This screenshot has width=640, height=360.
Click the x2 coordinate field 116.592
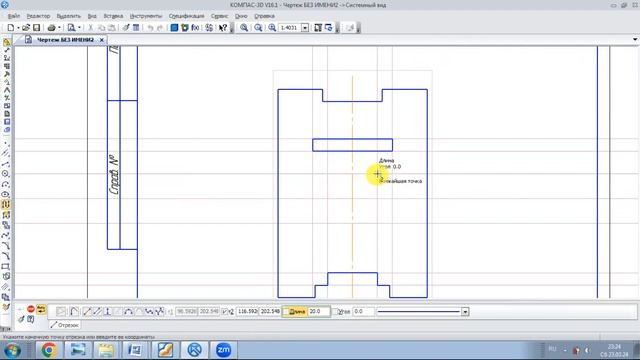tap(247, 312)
